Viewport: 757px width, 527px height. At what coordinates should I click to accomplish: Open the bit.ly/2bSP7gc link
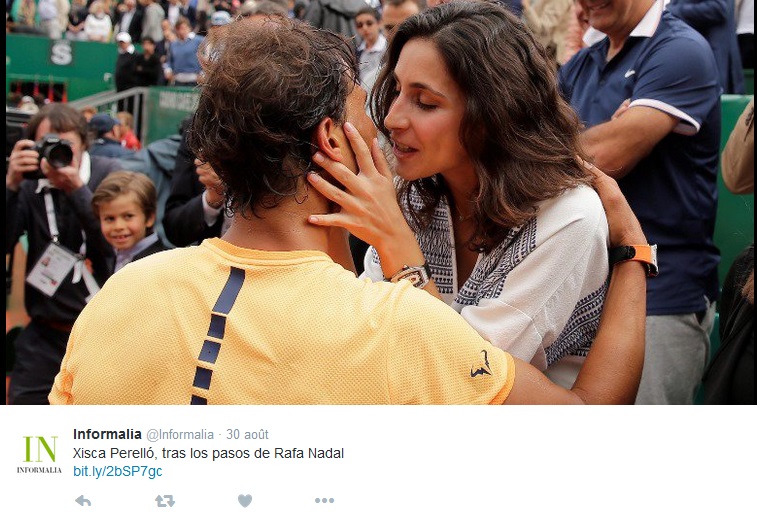point(117,472)
